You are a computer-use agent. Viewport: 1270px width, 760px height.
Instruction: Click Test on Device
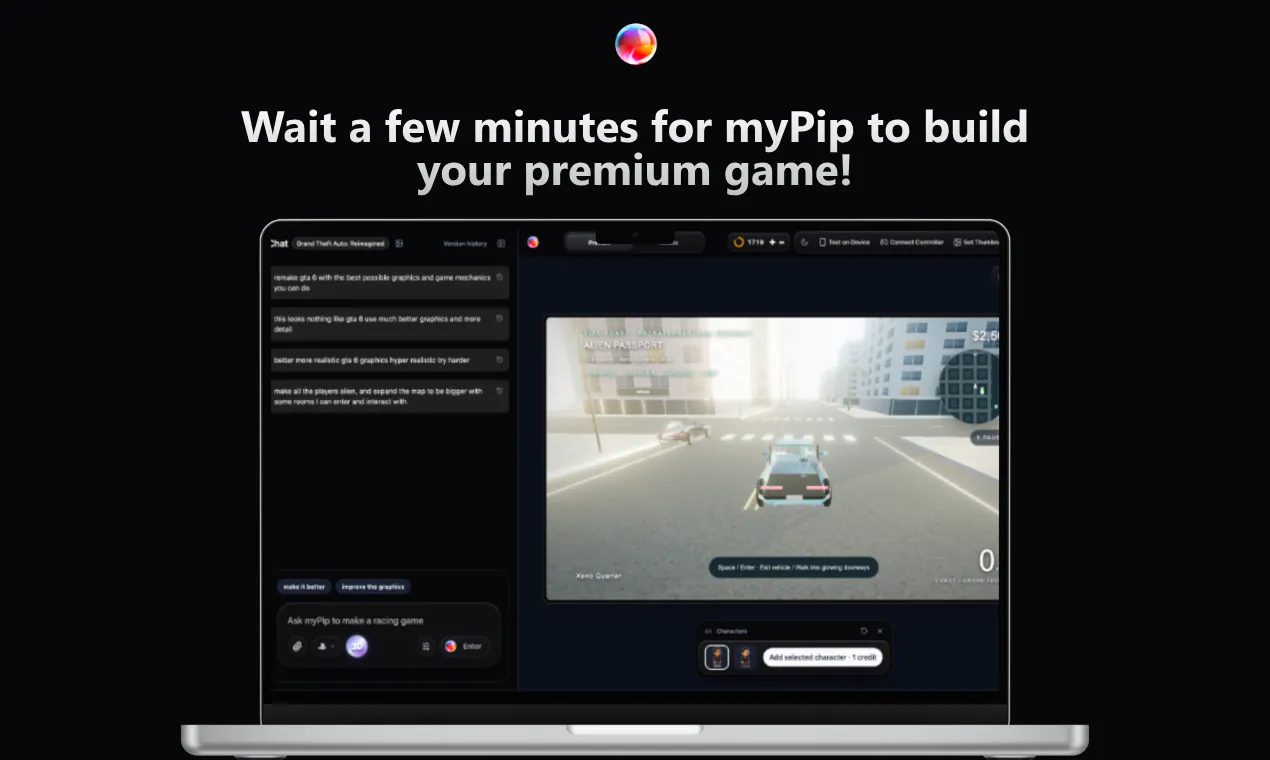(x=845, y=242)
